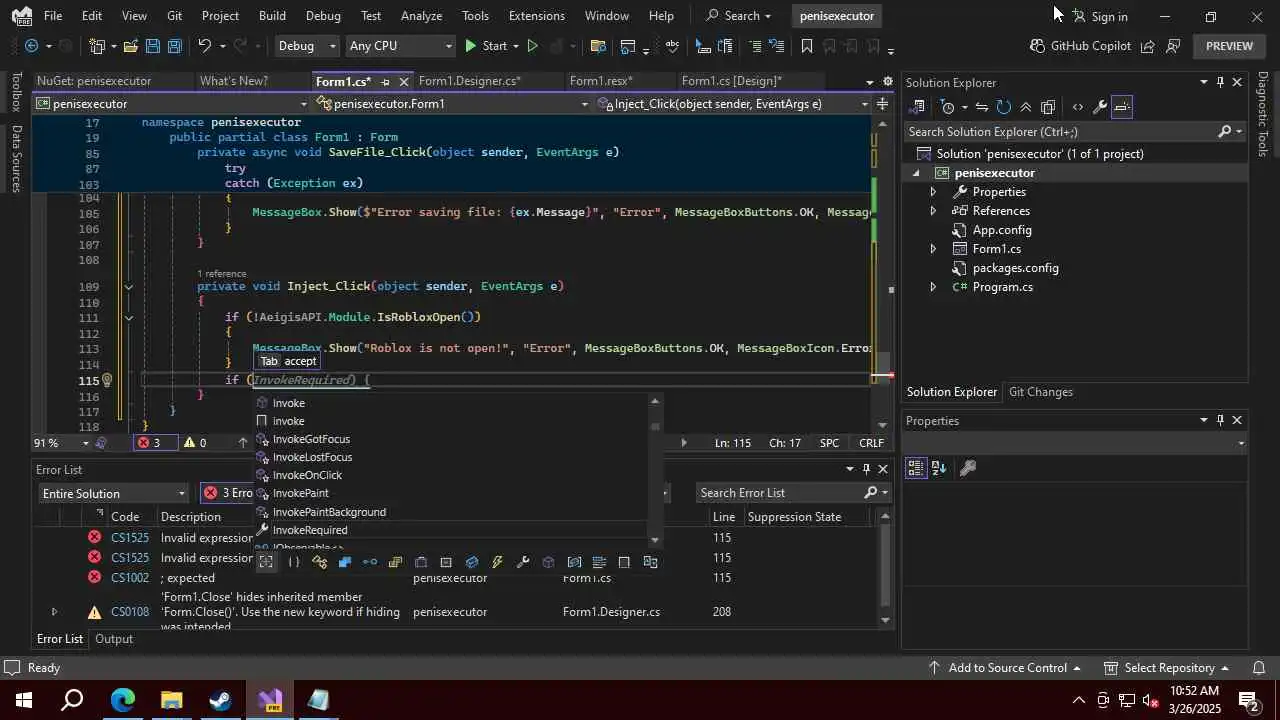1280x720 pixels.
Task: Refresh Solution Explorer with the circular arrow icon
Action: pyautogui.click(x=1003, y=107)
